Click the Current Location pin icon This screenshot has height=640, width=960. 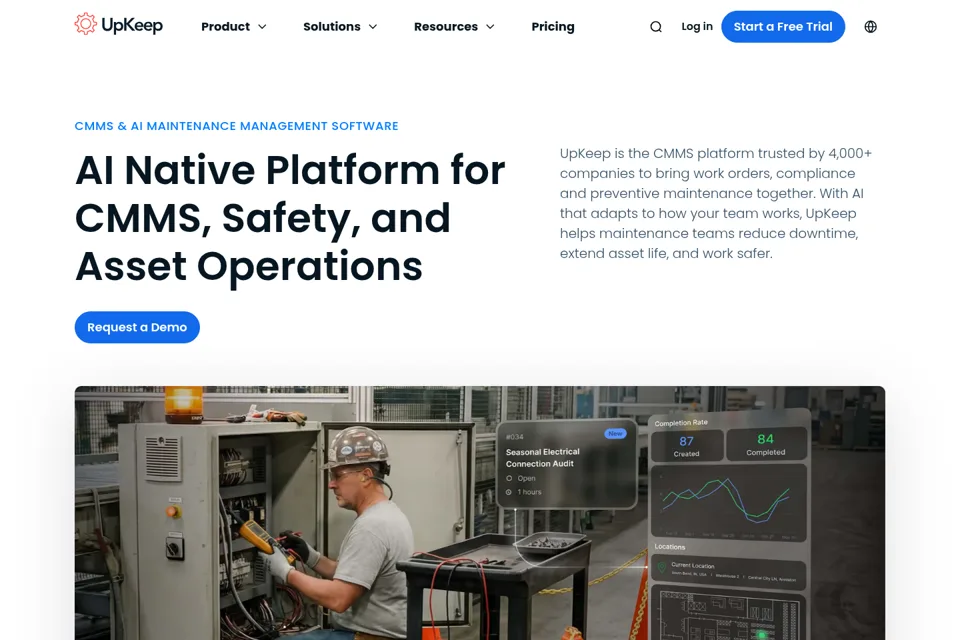[661, 568]
